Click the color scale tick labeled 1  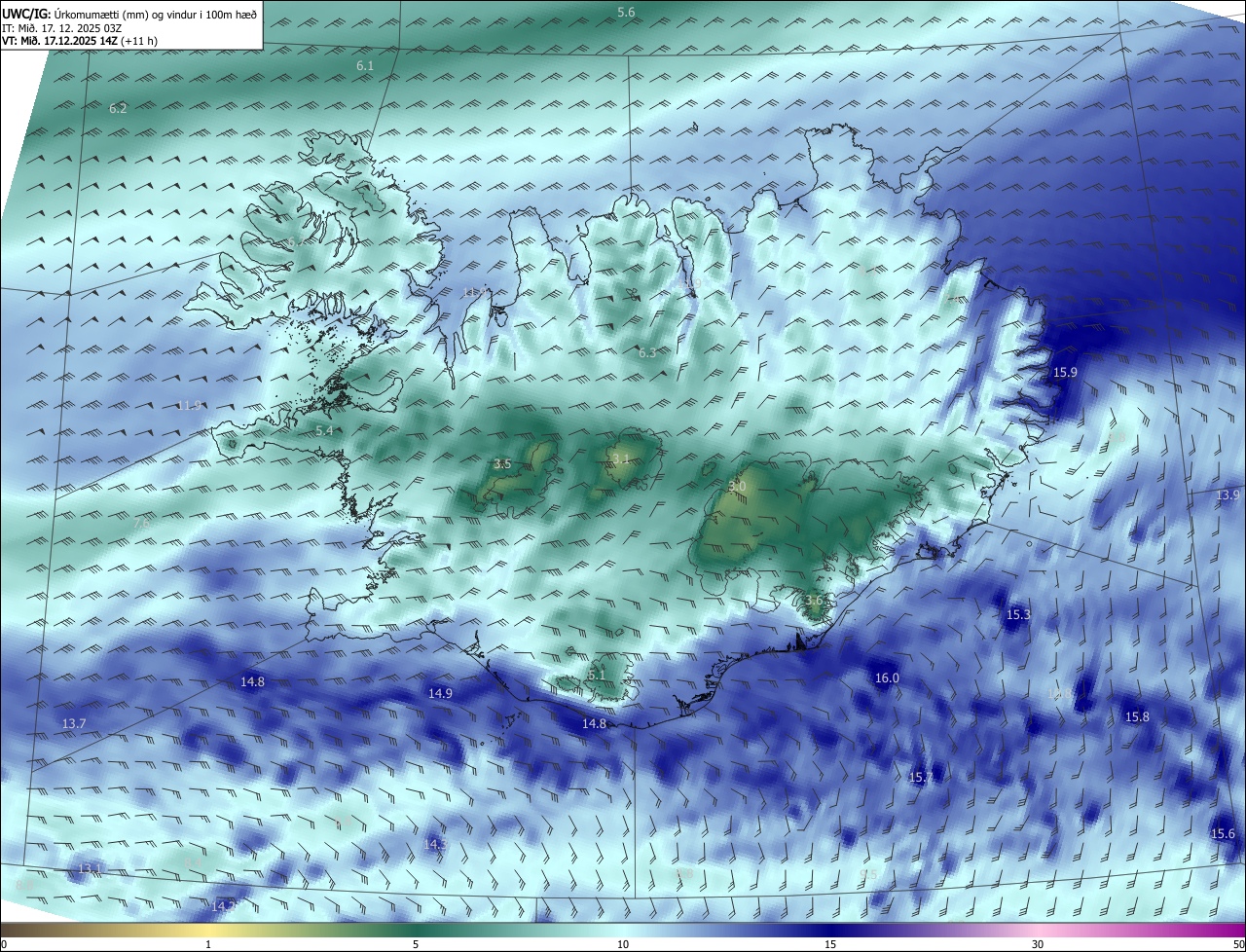coord(208,944)
